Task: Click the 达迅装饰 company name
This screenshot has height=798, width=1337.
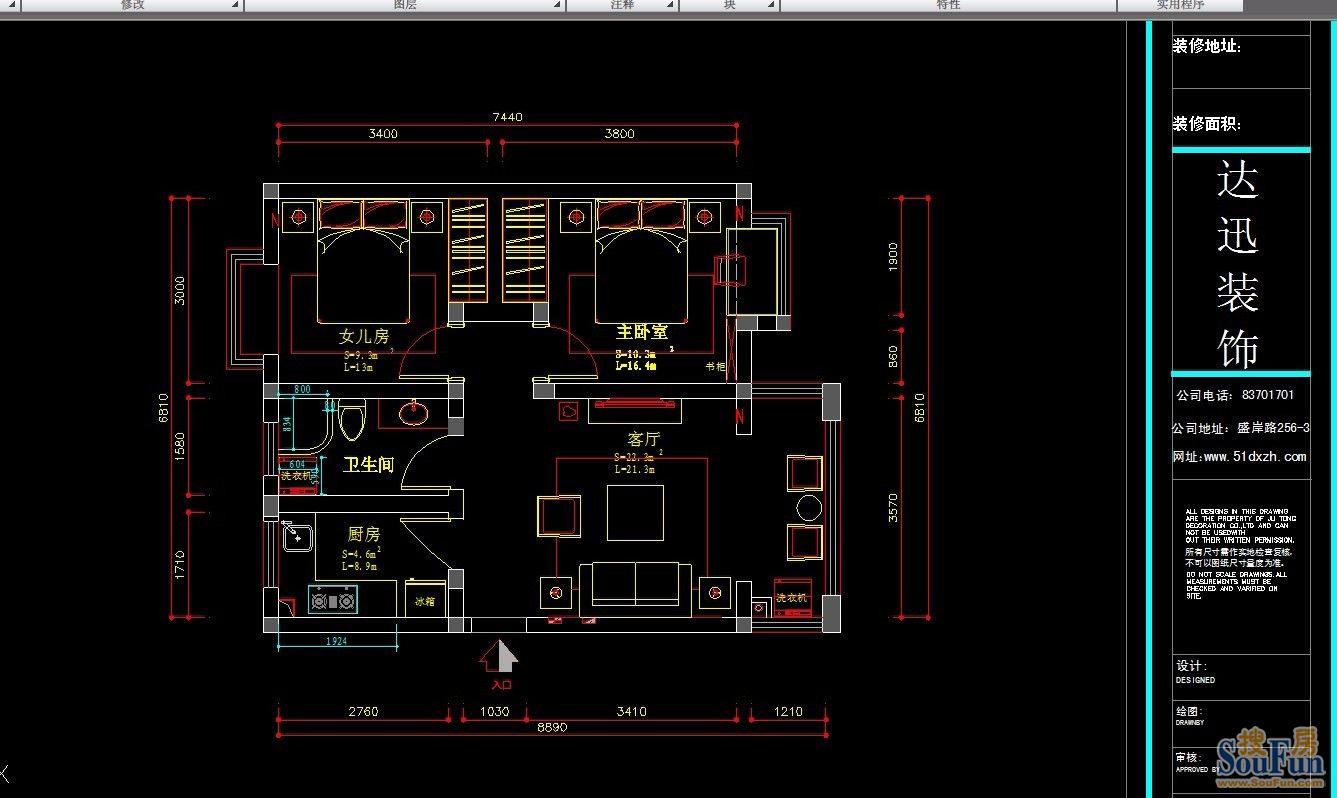Action: pos(1238,264)
